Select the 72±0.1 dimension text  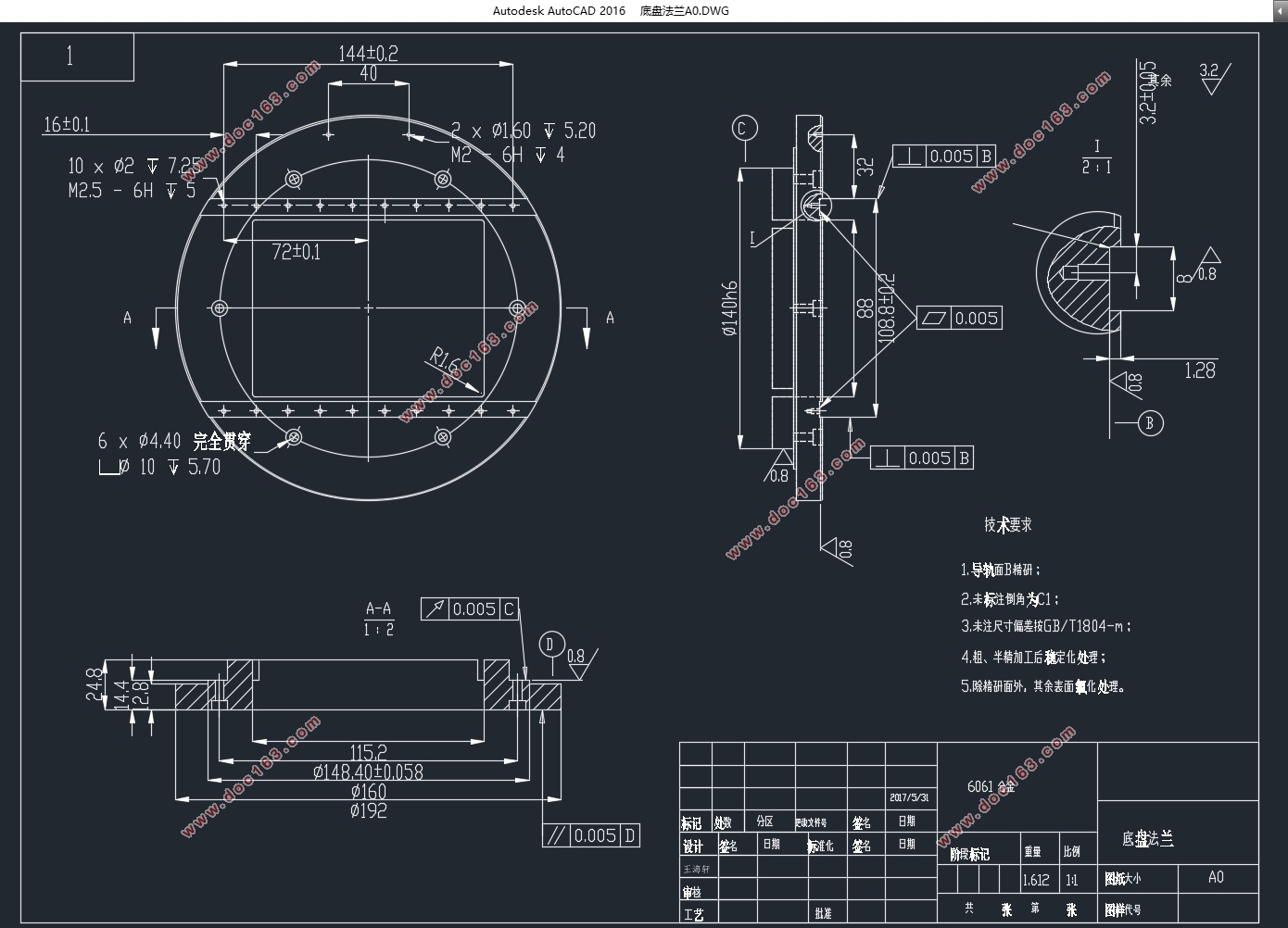(x=296, y=251)
